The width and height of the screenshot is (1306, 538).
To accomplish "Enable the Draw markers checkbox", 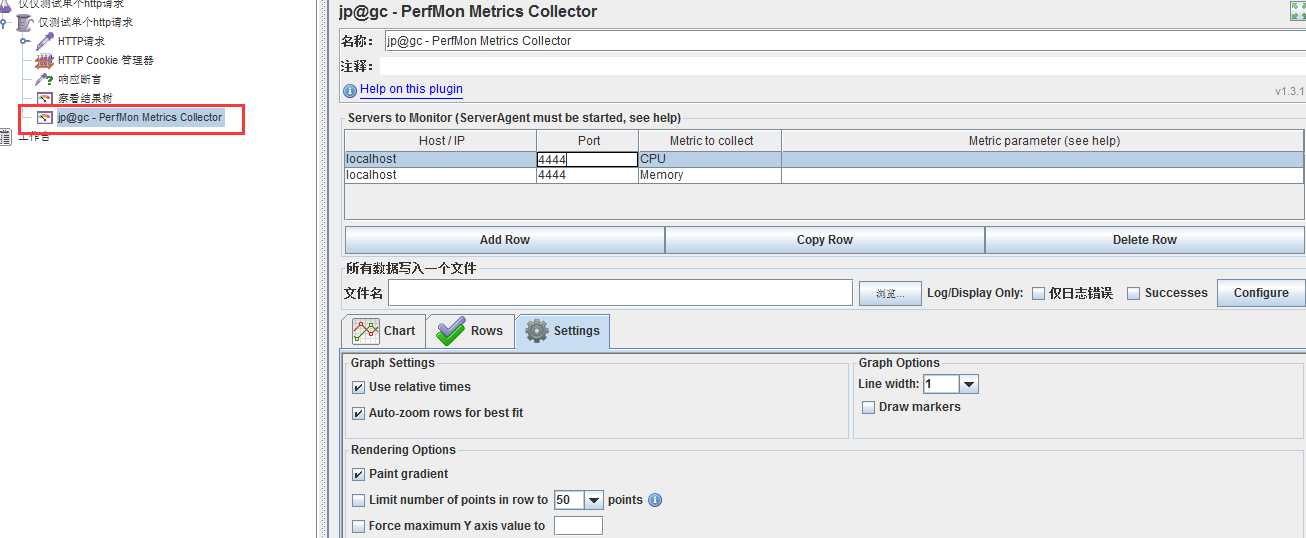I will coord(869,407).
